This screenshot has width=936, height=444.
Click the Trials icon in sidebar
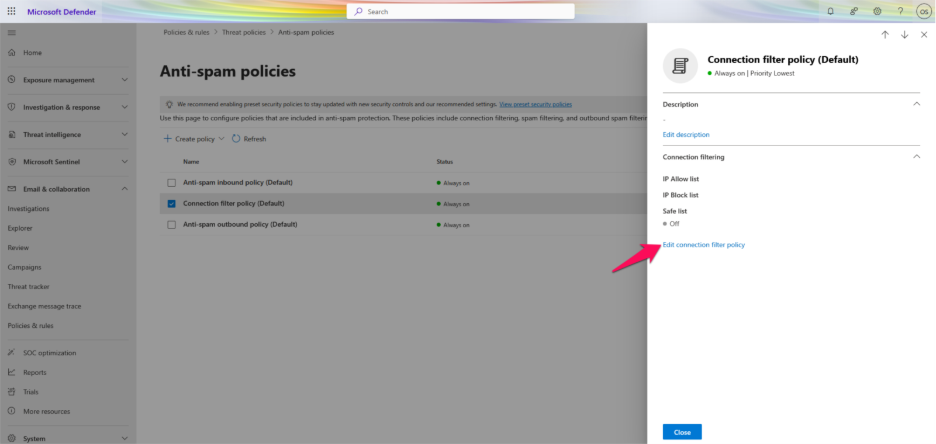(x=12, y=392)
